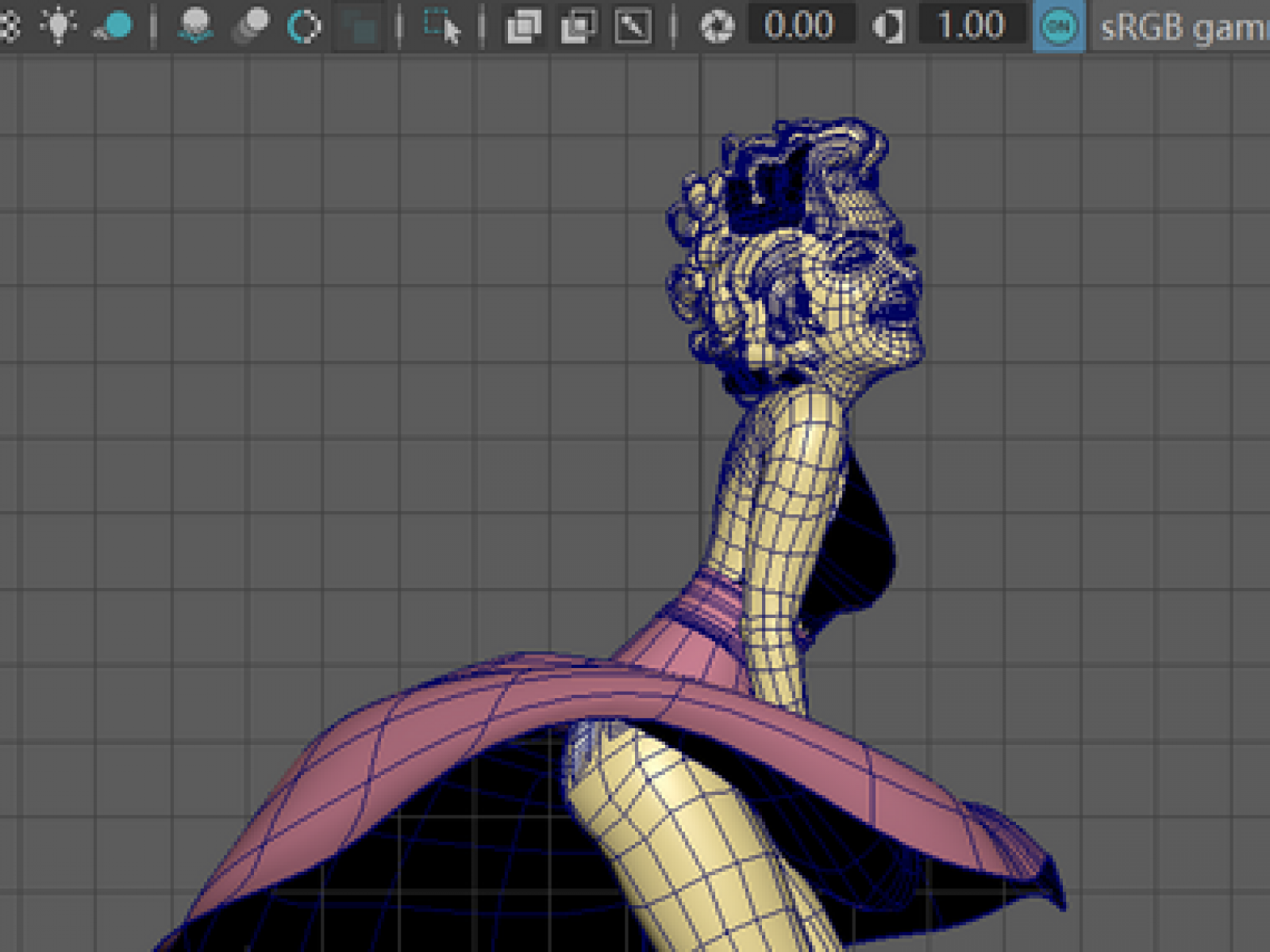
Task: Reset exposure with the aperture icon
Action: coord(717,26)
